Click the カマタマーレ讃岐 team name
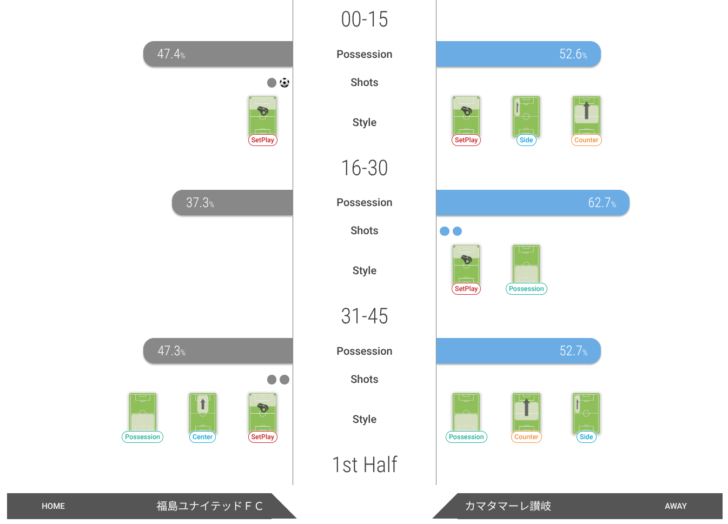The height and width of the screenshot is (524, 728). [508, 506]
